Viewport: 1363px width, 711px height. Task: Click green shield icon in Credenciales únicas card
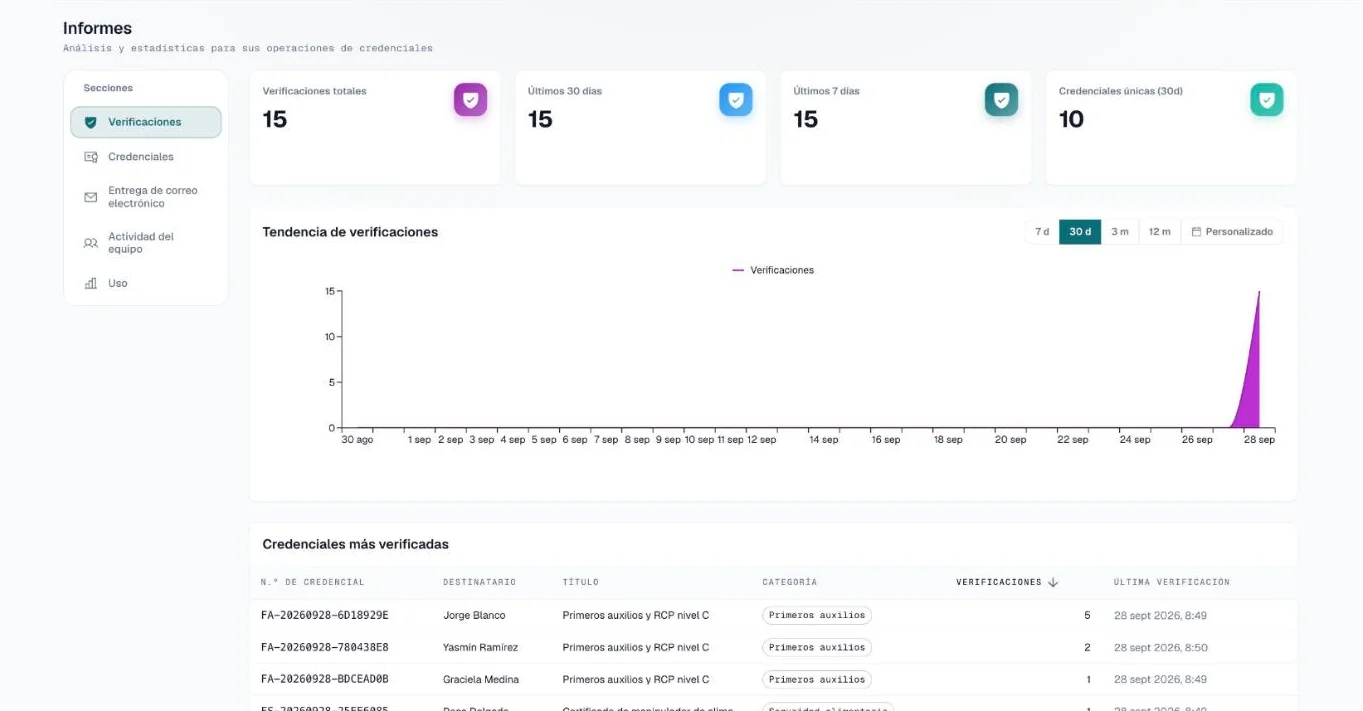[1267, 100]
